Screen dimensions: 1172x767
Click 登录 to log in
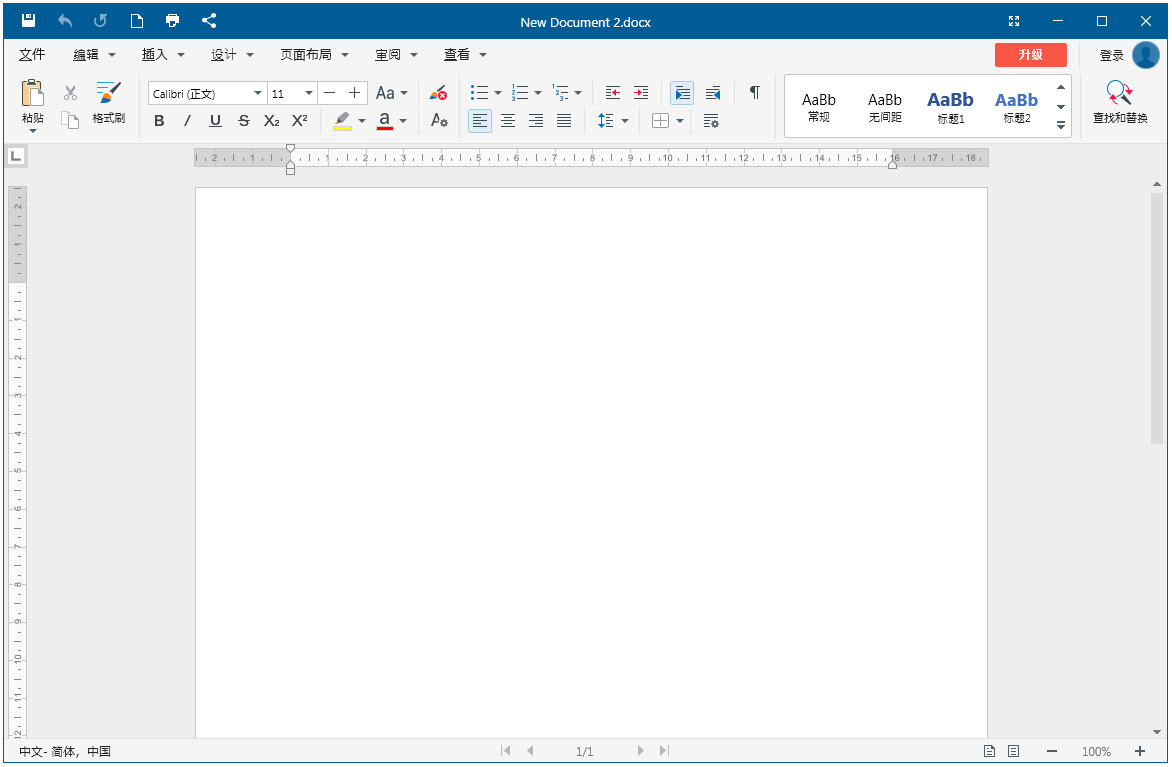click(1111, 55)
